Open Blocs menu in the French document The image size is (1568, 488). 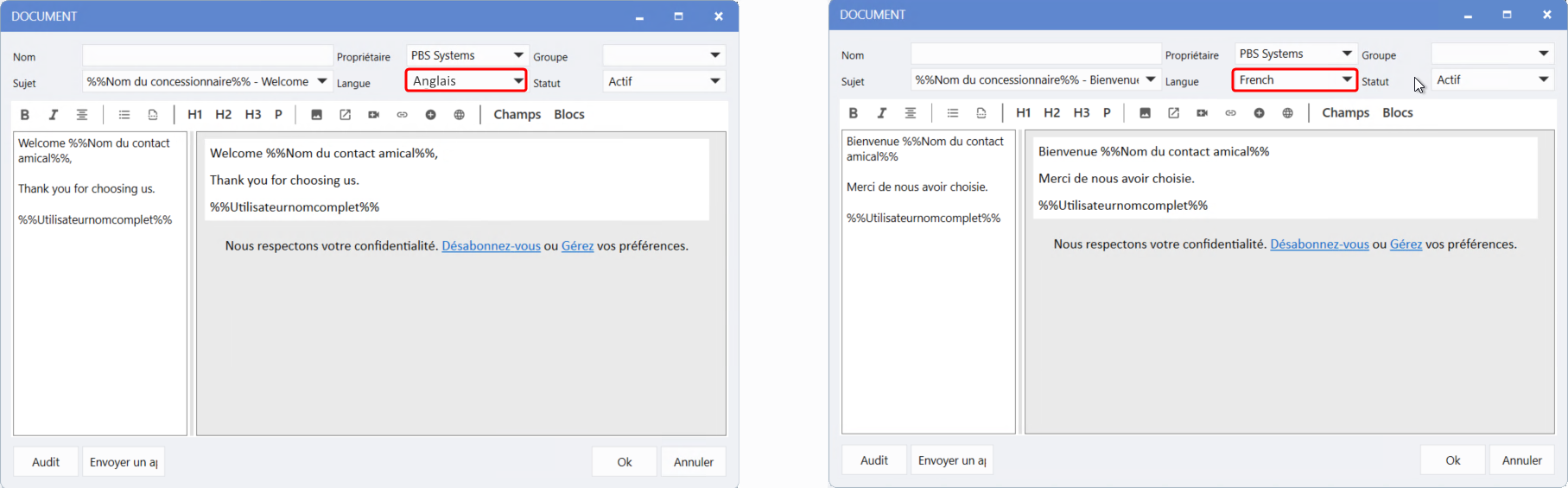pos(1397,113)
